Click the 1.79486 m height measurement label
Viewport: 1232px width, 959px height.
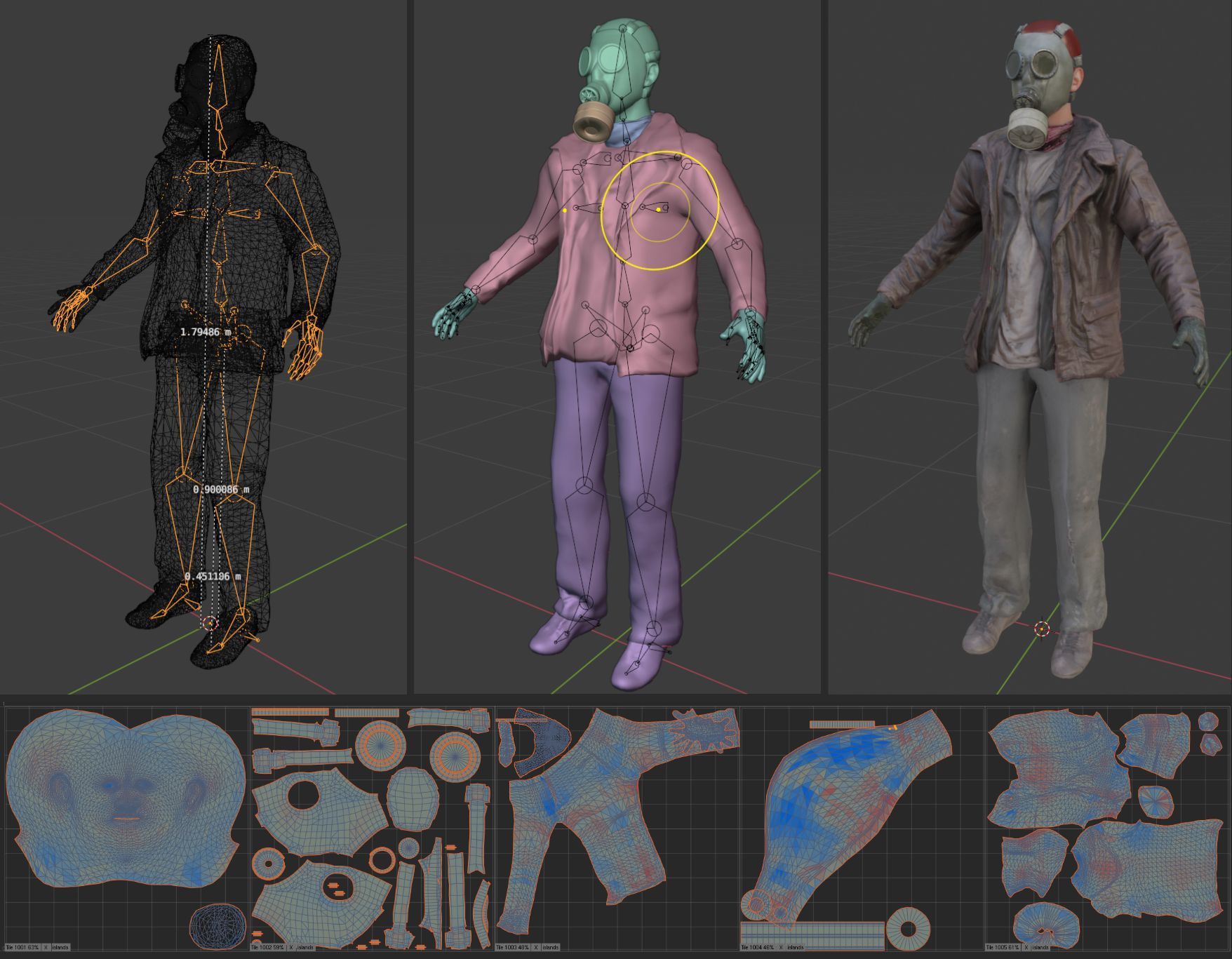[205, 332]
